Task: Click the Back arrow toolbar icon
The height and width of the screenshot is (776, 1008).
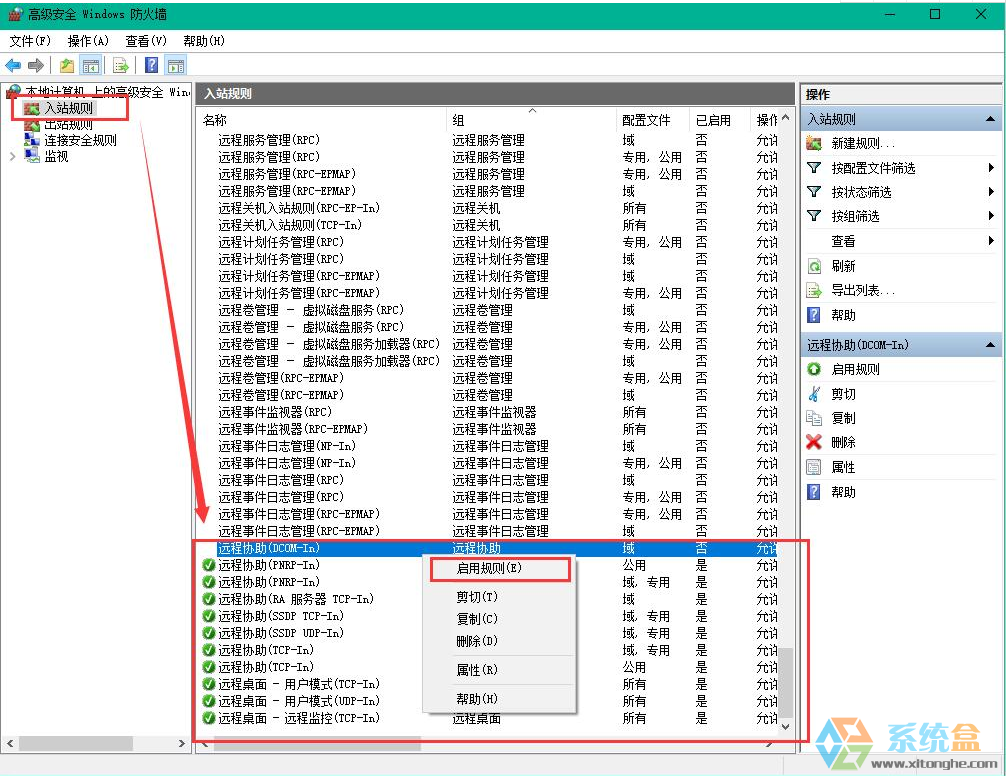Action: pos(13,65)
